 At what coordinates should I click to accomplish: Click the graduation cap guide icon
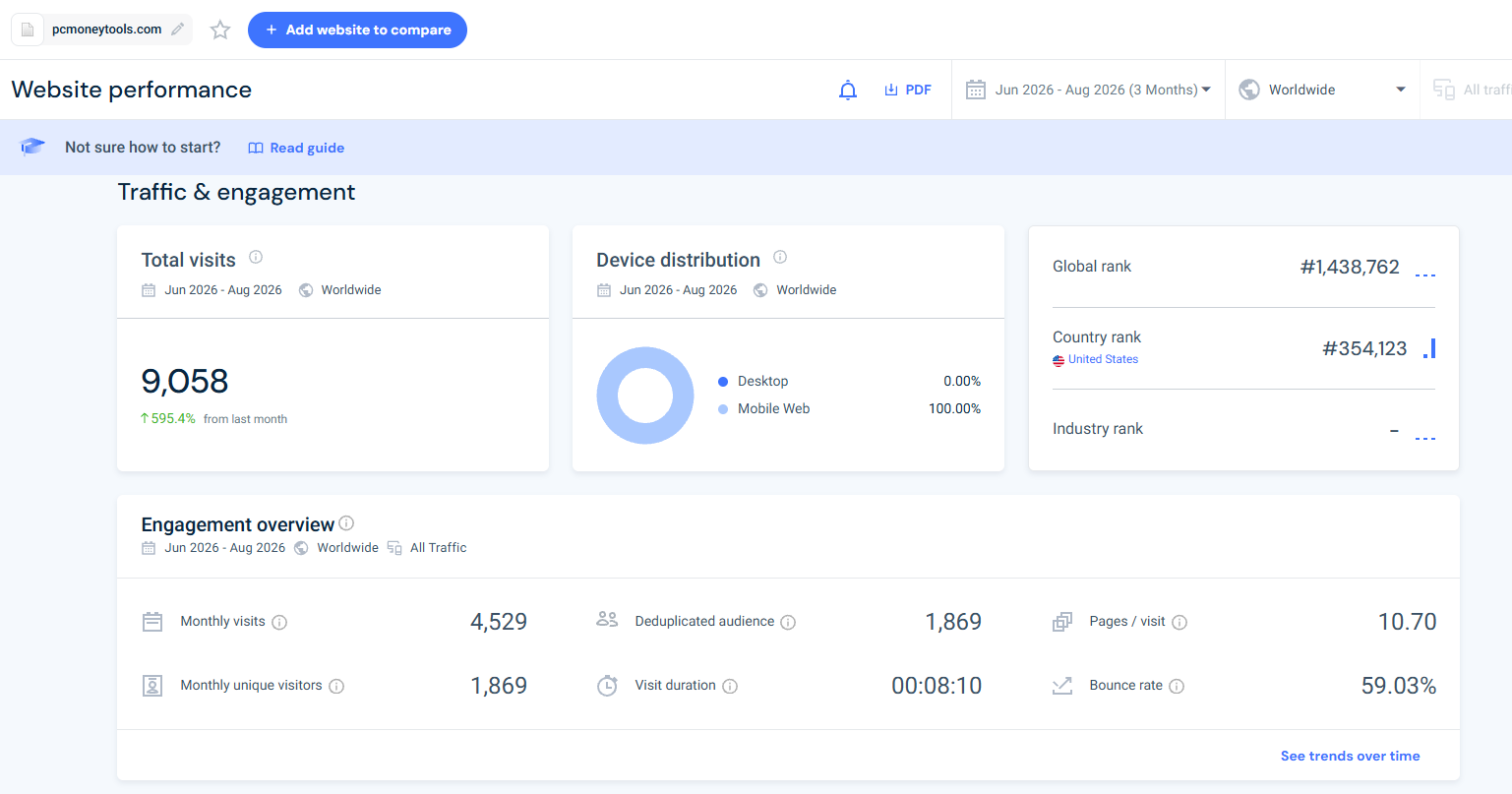coord(32,147)
